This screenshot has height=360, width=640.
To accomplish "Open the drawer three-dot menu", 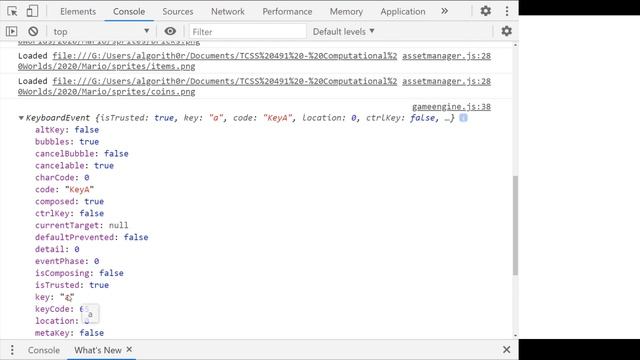I will pyautogui.click(x=12, y=350).
